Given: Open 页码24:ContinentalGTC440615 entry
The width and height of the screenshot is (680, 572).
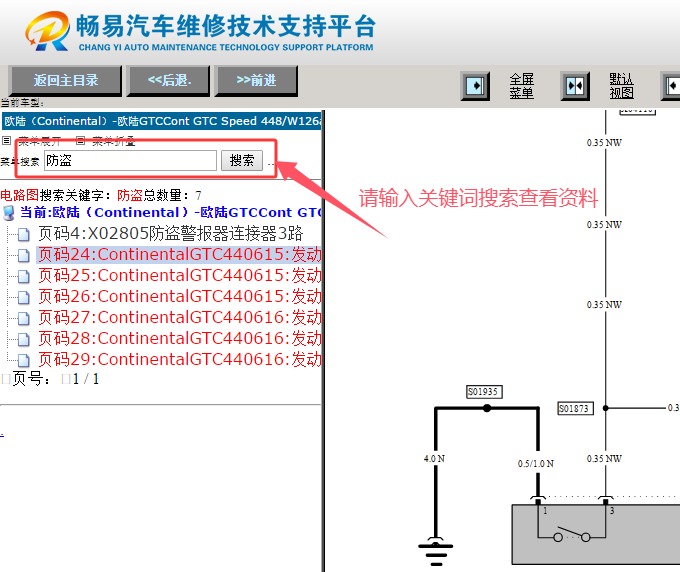Looking at the screenshot, I should pos(180,255).
